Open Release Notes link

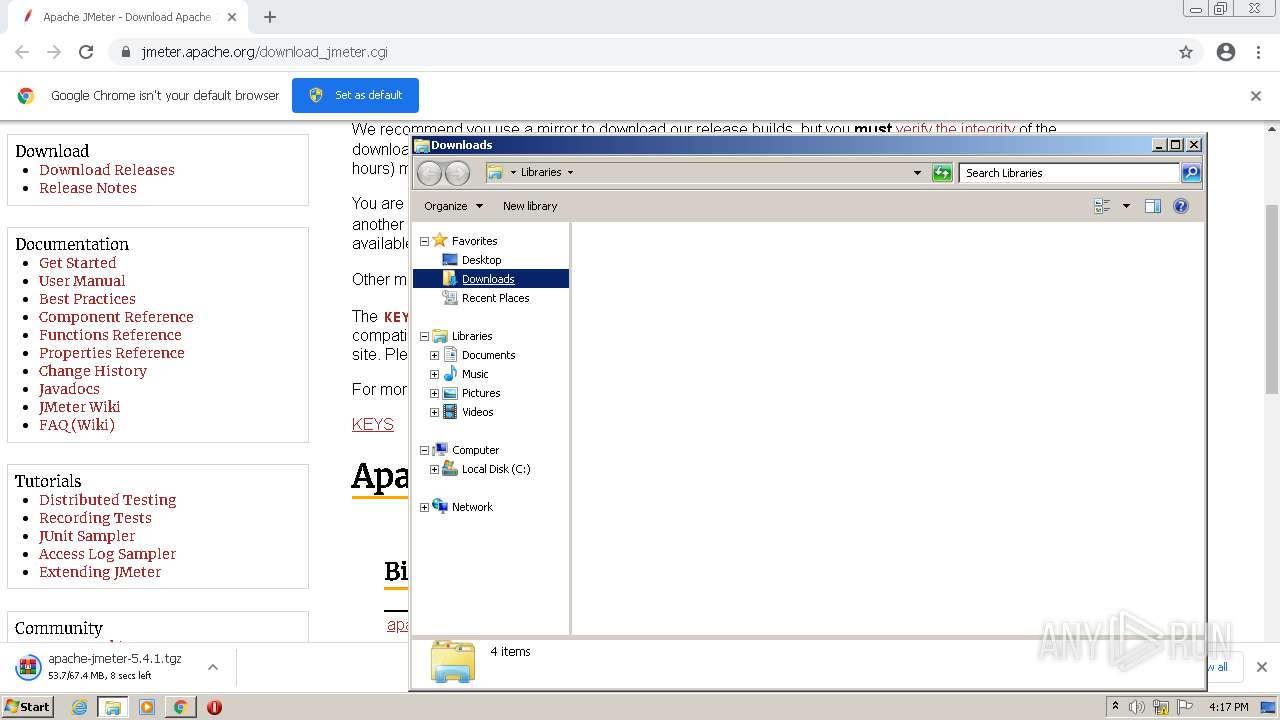[88, 188]
